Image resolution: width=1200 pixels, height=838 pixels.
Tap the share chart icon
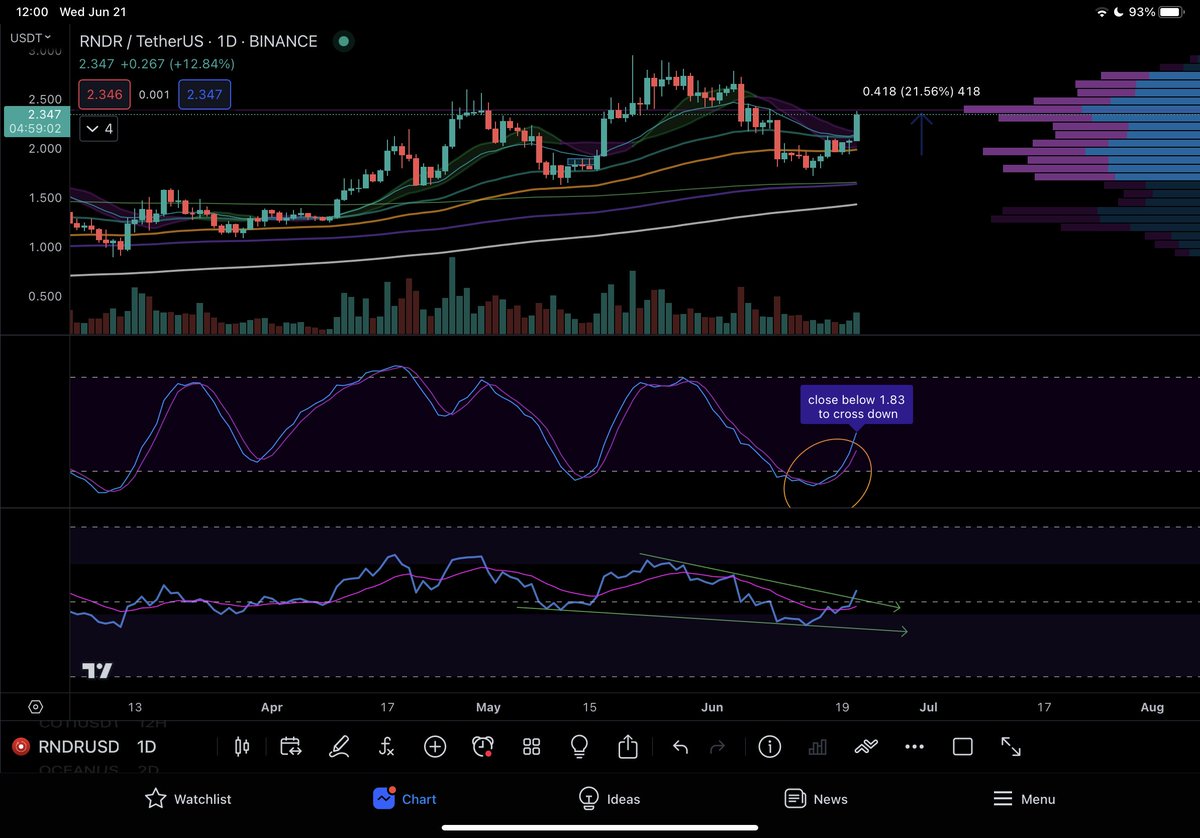[627, 746]
